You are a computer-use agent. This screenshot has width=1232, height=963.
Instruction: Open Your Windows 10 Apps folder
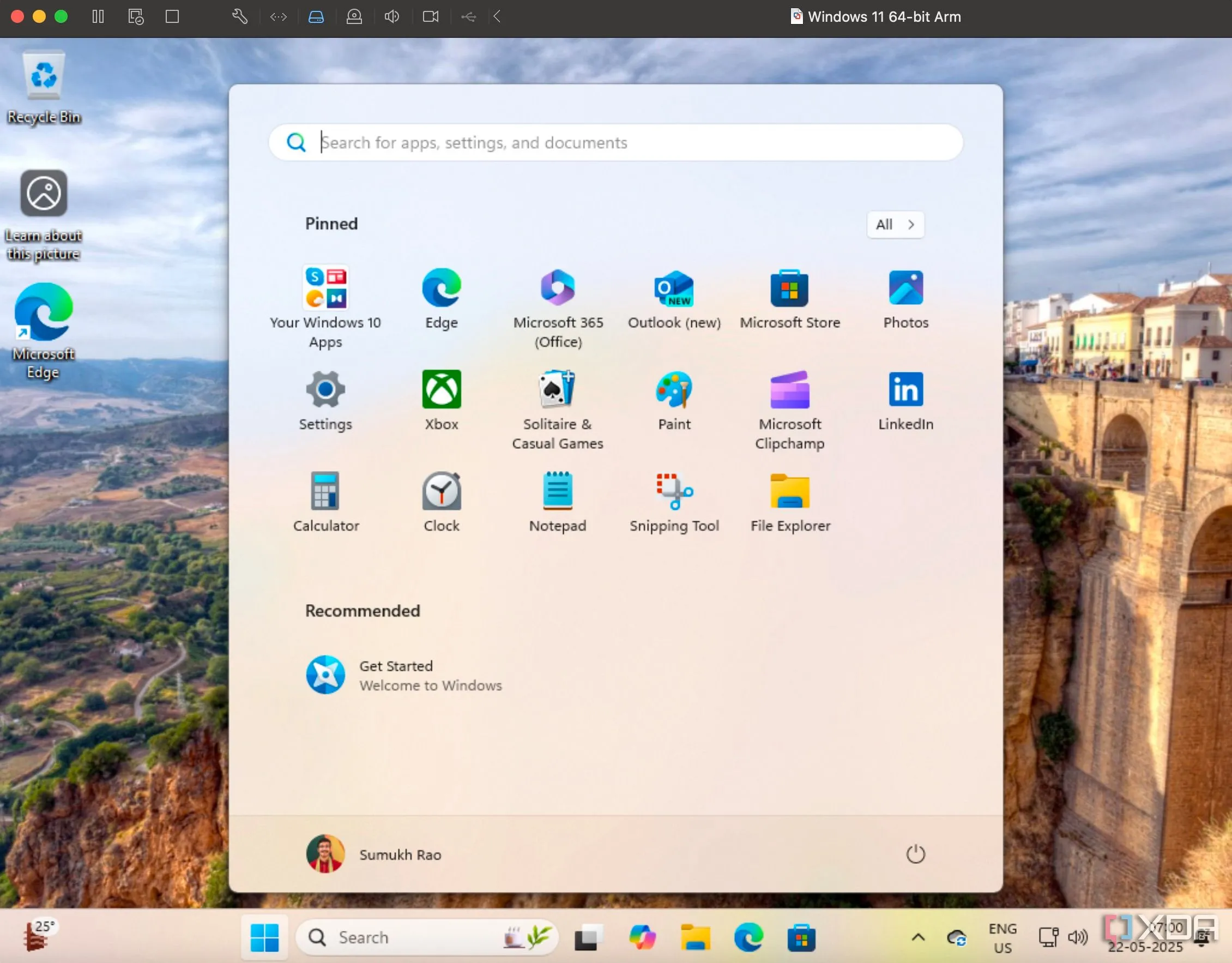pos(325,307)
